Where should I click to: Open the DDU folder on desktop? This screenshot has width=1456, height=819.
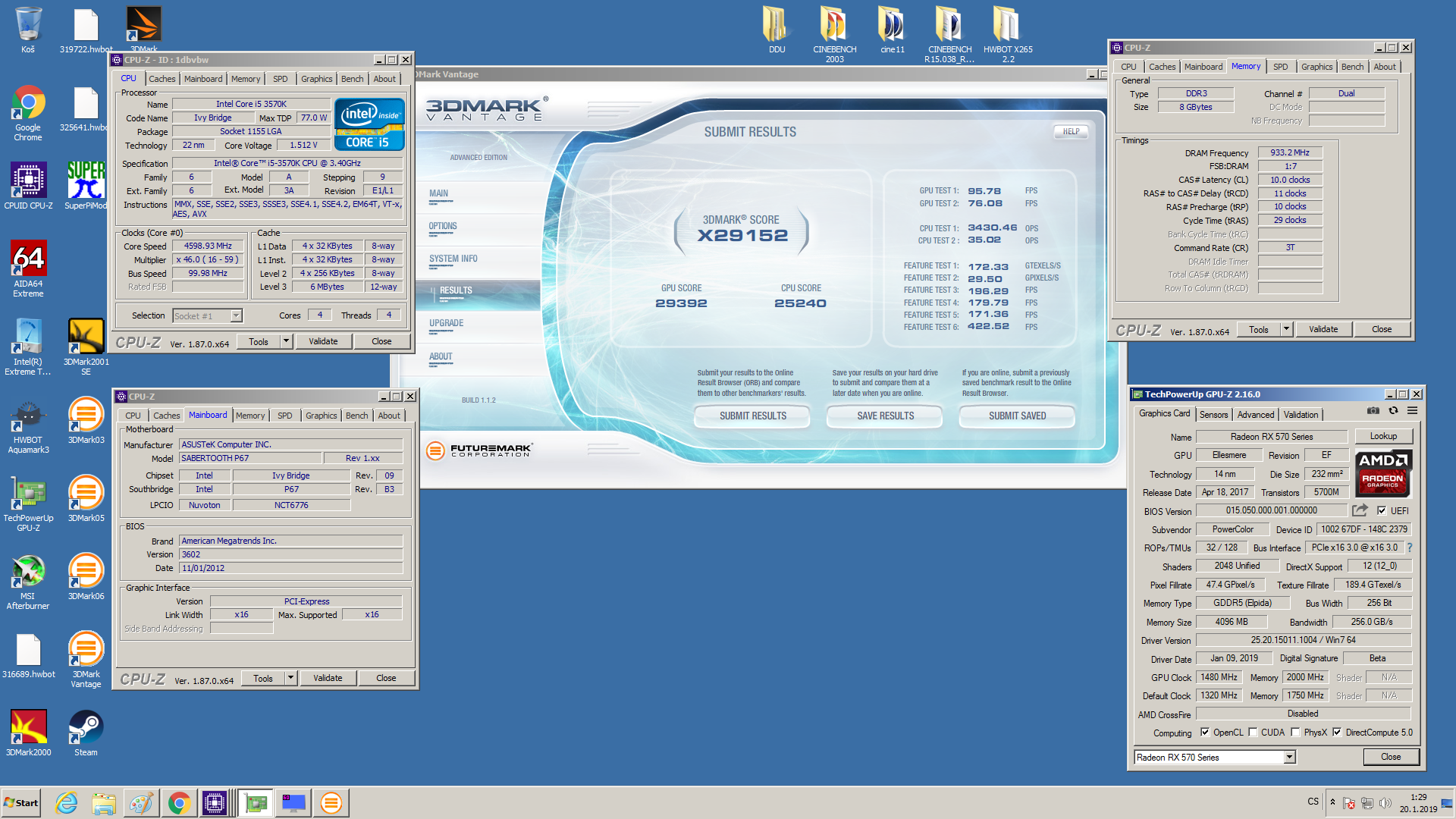[777, 30]
